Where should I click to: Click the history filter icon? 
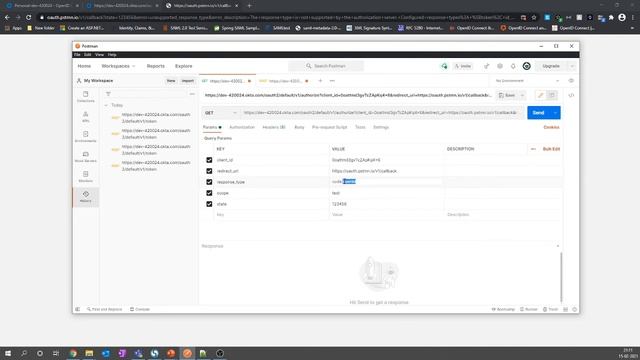108,94
